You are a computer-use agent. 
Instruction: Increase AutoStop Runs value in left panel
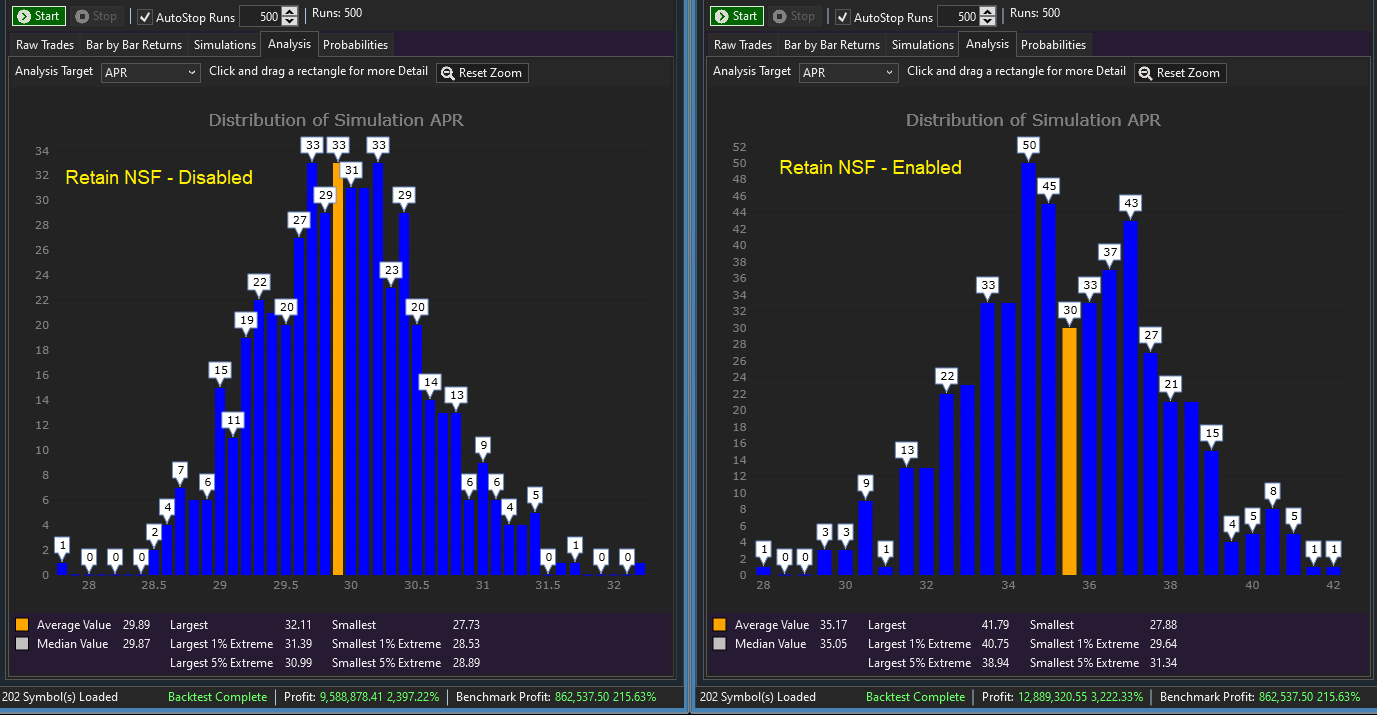point(290,11)
